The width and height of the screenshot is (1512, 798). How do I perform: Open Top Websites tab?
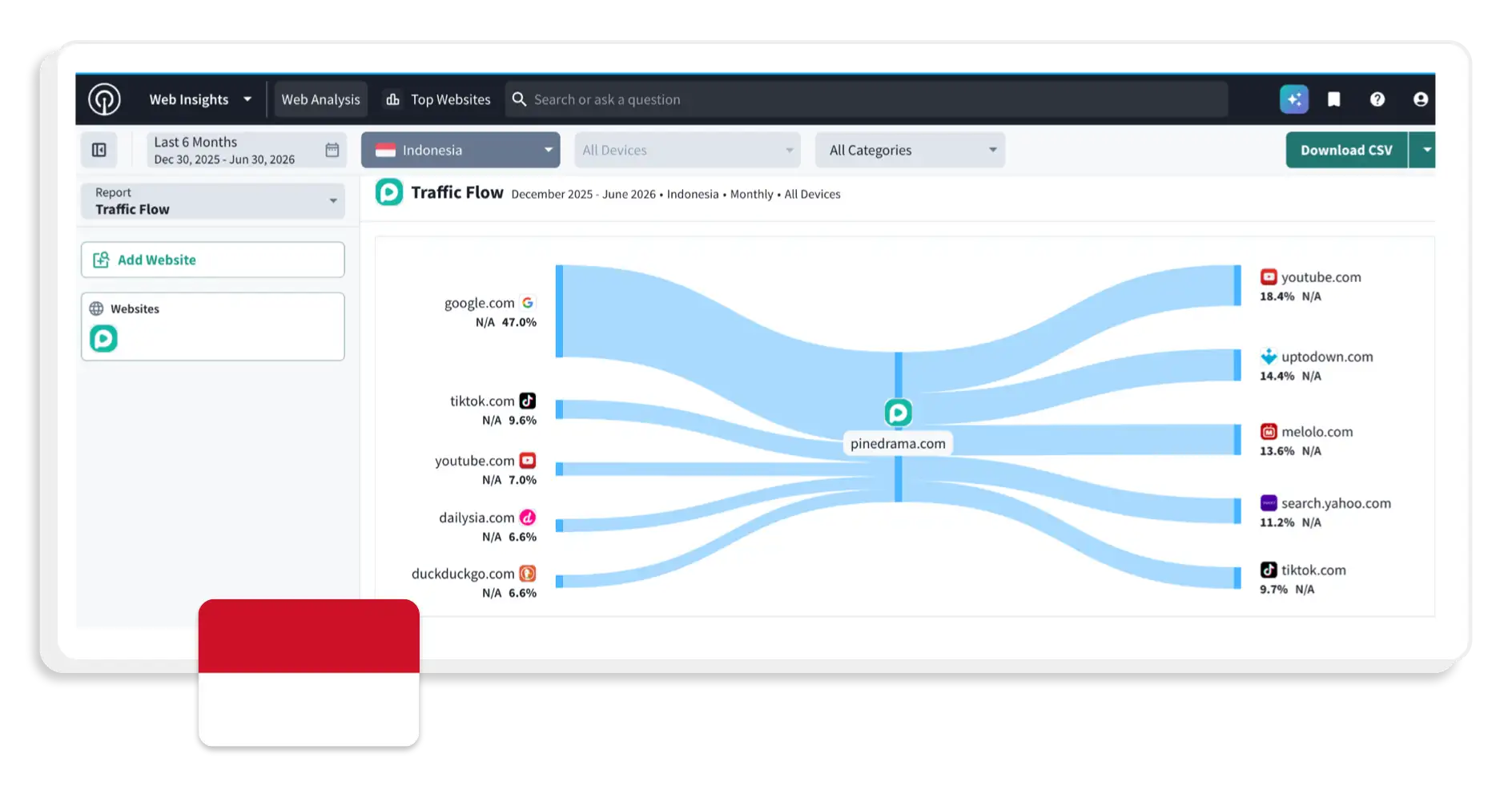click(438, 99)
